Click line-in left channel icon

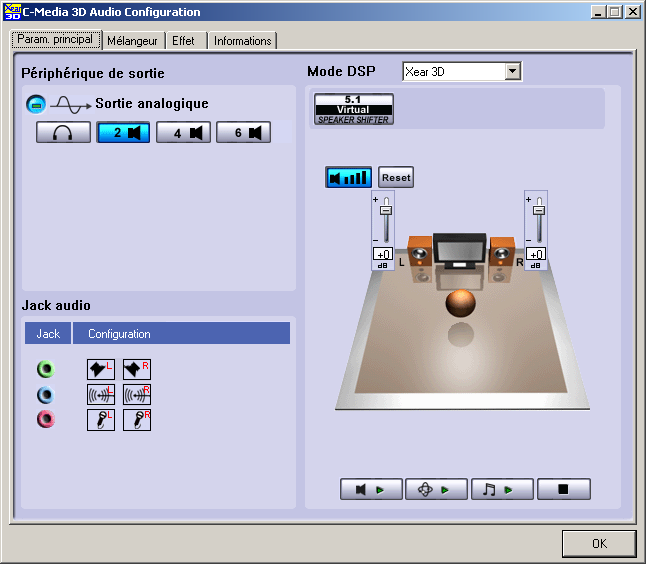tap(101, 395)
